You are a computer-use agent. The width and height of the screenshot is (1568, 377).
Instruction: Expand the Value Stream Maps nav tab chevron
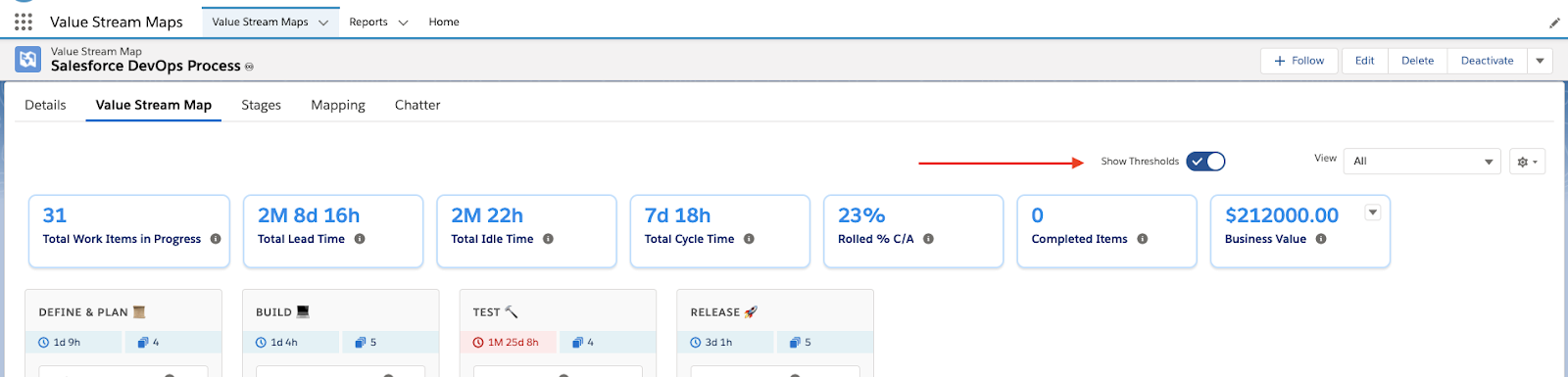[323, 23]
